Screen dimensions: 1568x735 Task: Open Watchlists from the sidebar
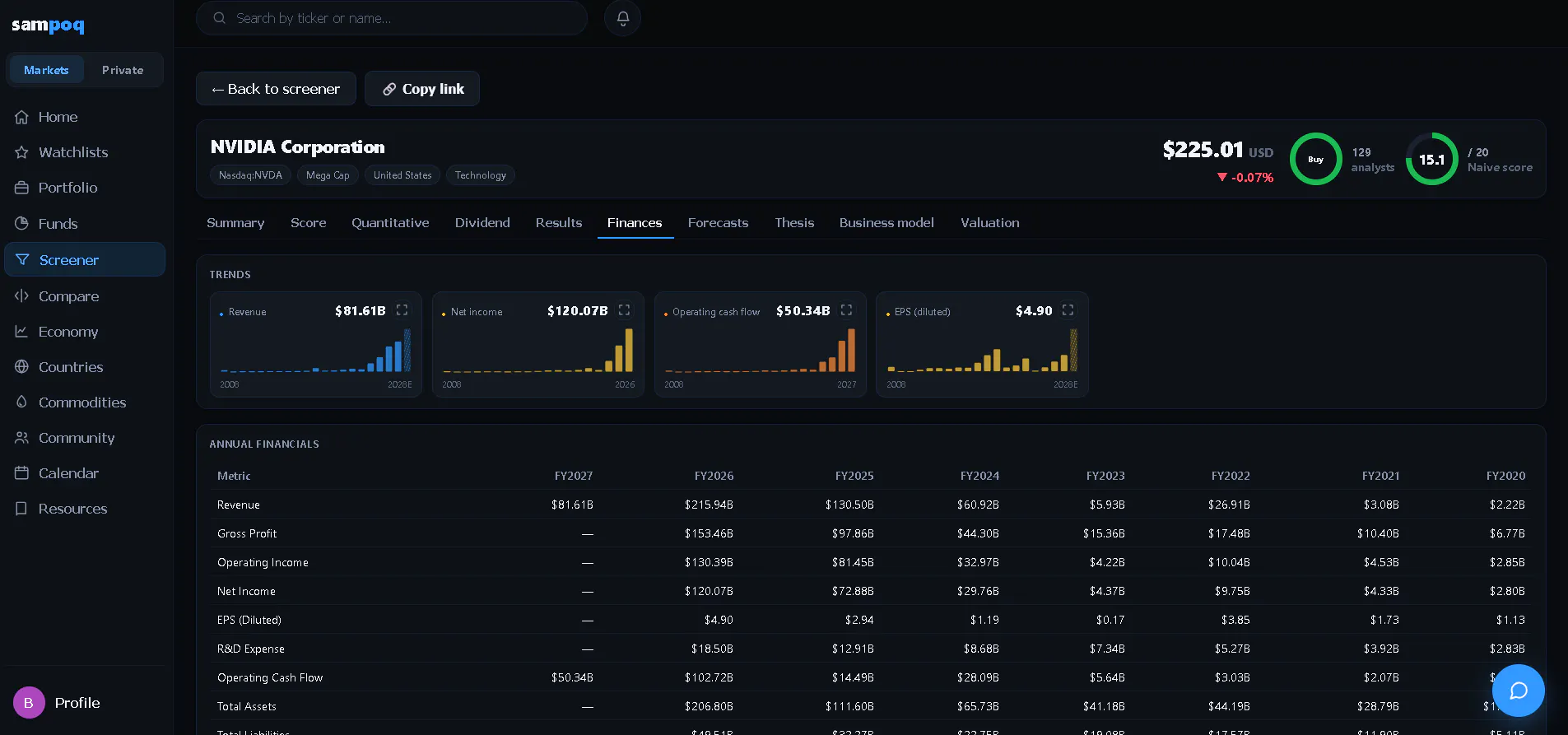pyautogui.click(x=85, y=152)
